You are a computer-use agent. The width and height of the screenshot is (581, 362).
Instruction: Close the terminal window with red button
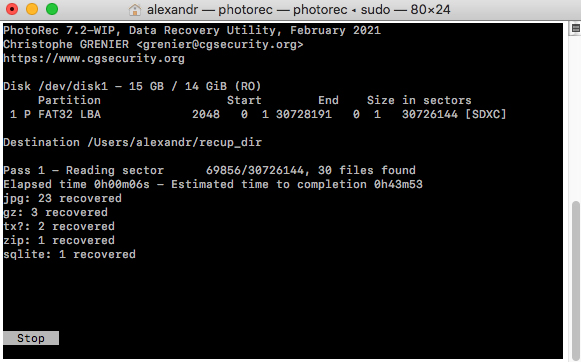click(x=12, y=9)
